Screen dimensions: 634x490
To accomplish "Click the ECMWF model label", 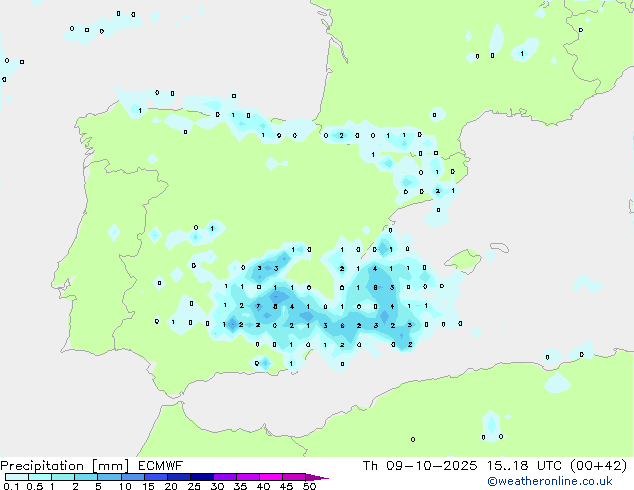I will pyautogui.click(x=161, y=466).
